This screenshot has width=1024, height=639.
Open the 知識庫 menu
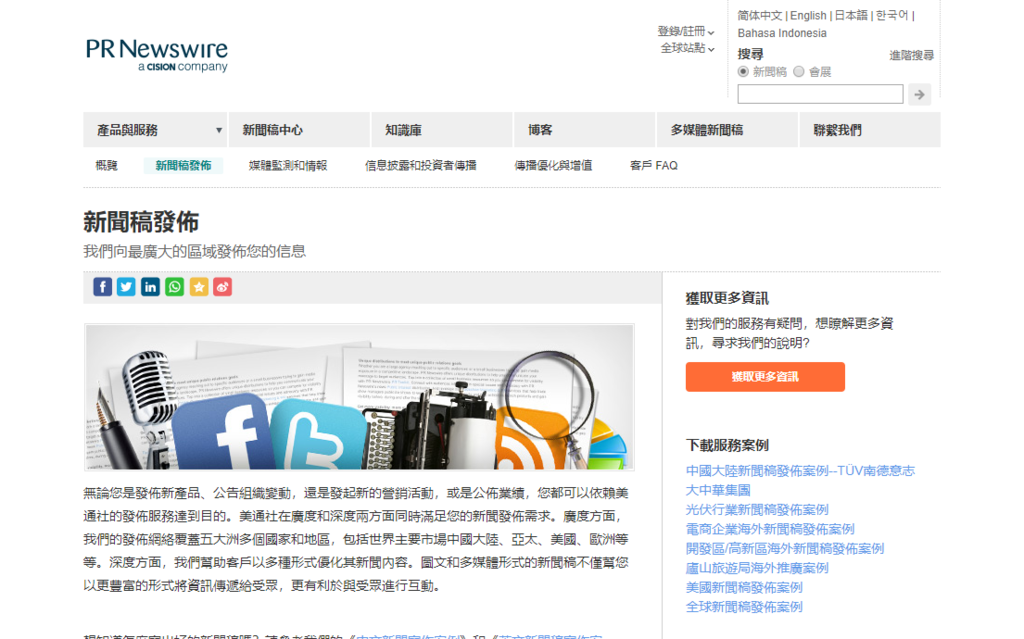(x=441, y=130)
